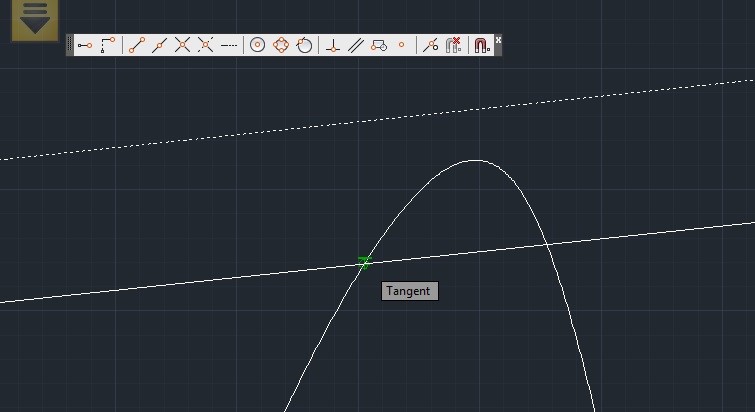Choose the Snap to Node icon
755x412 pixels.
point(402,45)
